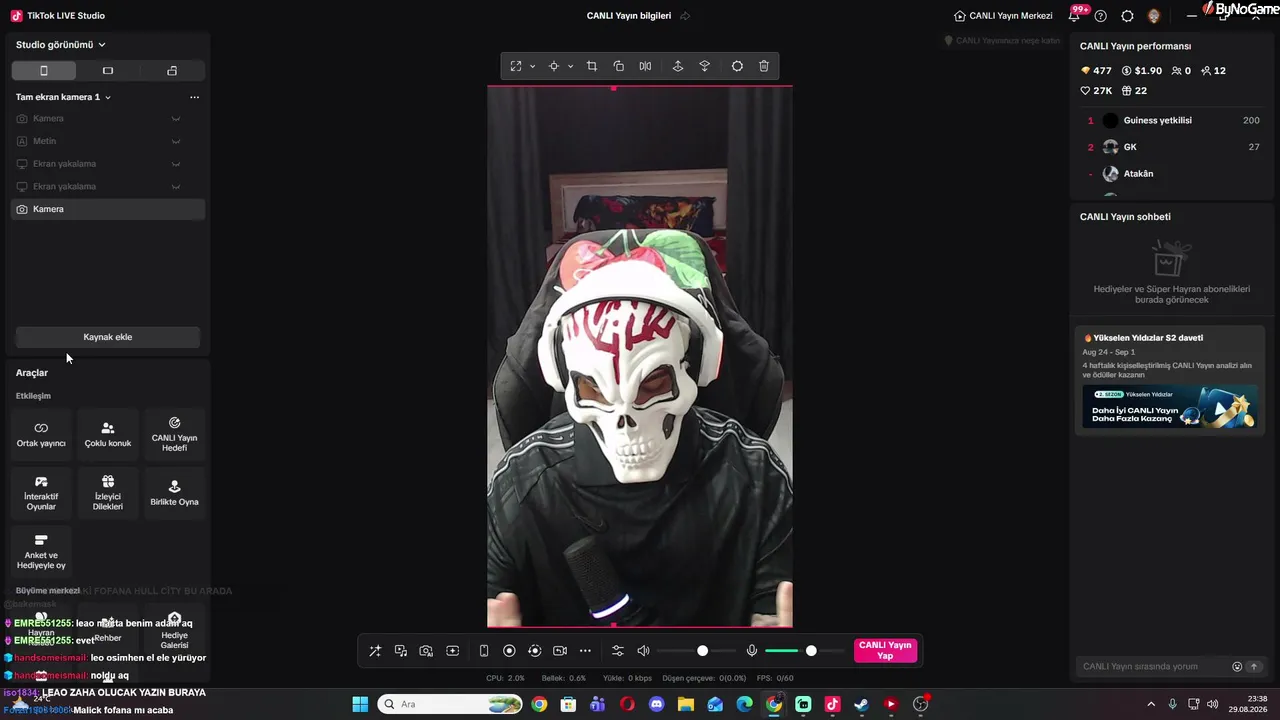
Task: Click the virtual camera icon
Action: (x=560, y=651)
